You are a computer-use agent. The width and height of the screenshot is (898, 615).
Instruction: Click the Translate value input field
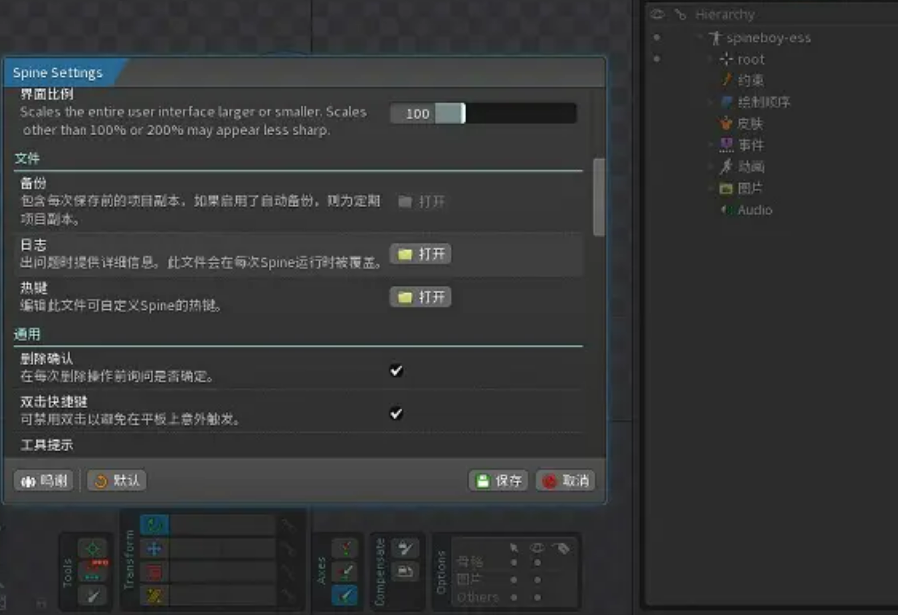click(223, 549)
